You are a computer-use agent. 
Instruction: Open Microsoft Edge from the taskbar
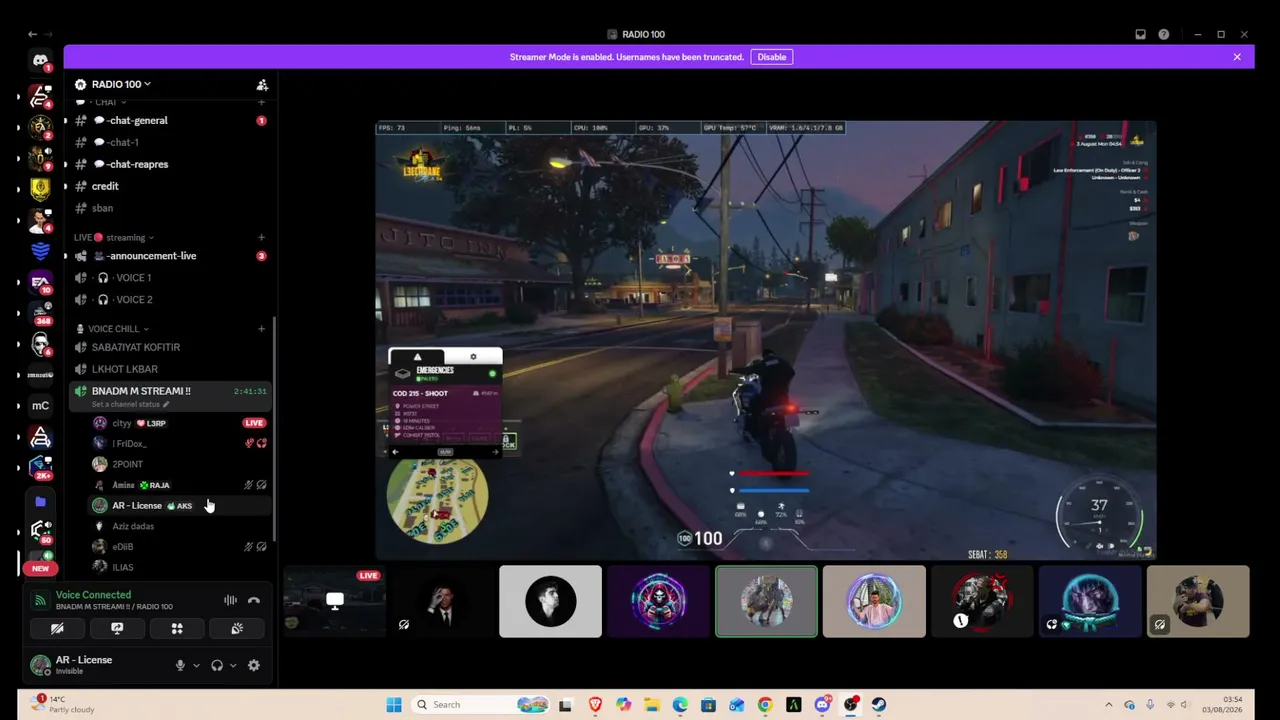[x=680, y=704]
